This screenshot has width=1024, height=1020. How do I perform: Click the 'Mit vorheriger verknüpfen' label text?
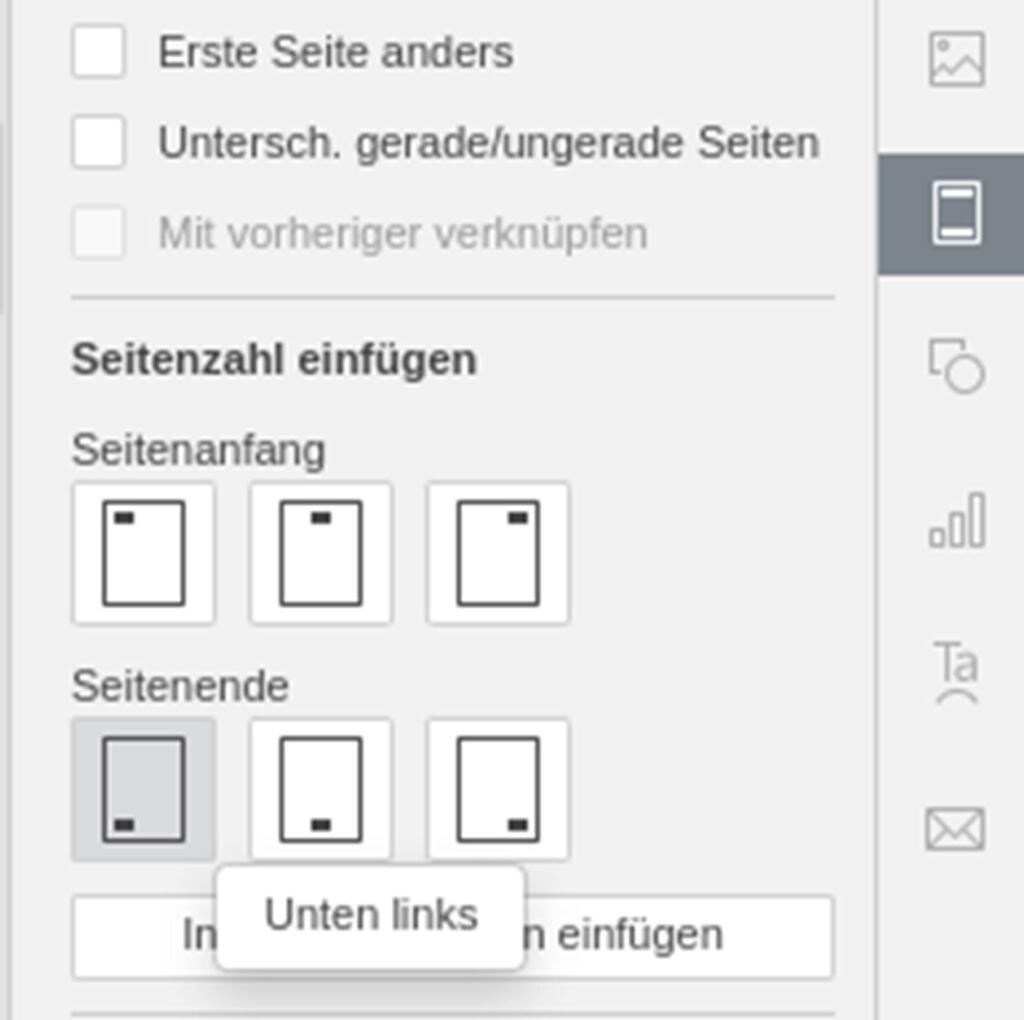pyautogui.click(x=403, y=233)
